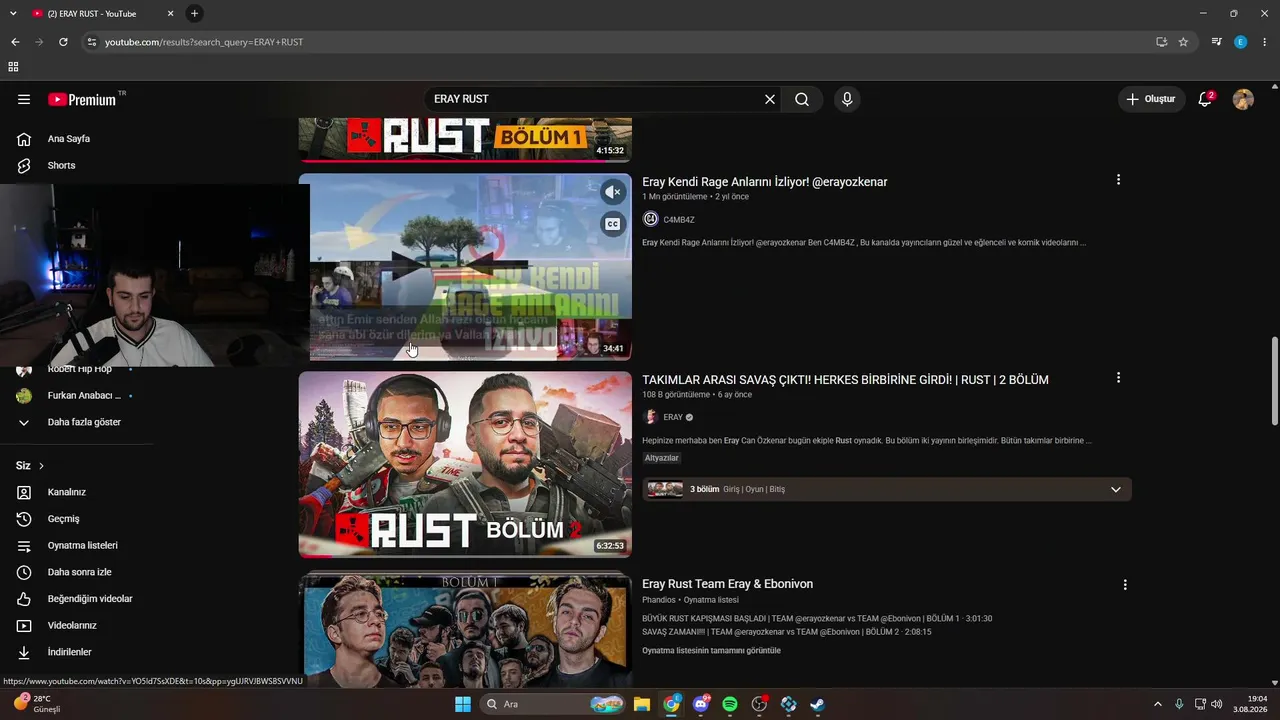Open the C4MB4Z channel link
This screenshot has height=720, width=1280.
(679, 219)
